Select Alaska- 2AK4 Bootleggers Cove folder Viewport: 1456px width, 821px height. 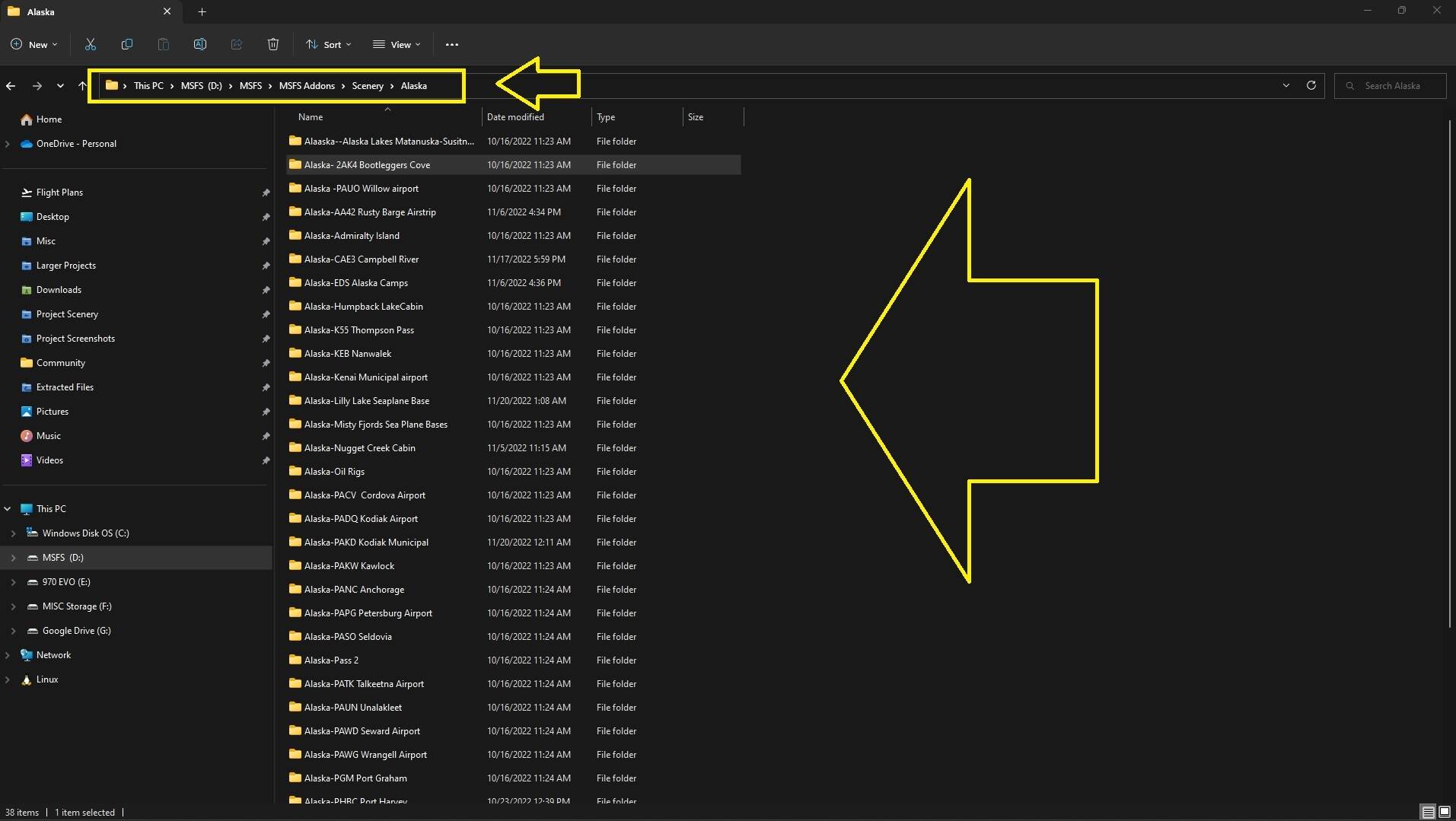pyautogui.click(x=514, y=165)
